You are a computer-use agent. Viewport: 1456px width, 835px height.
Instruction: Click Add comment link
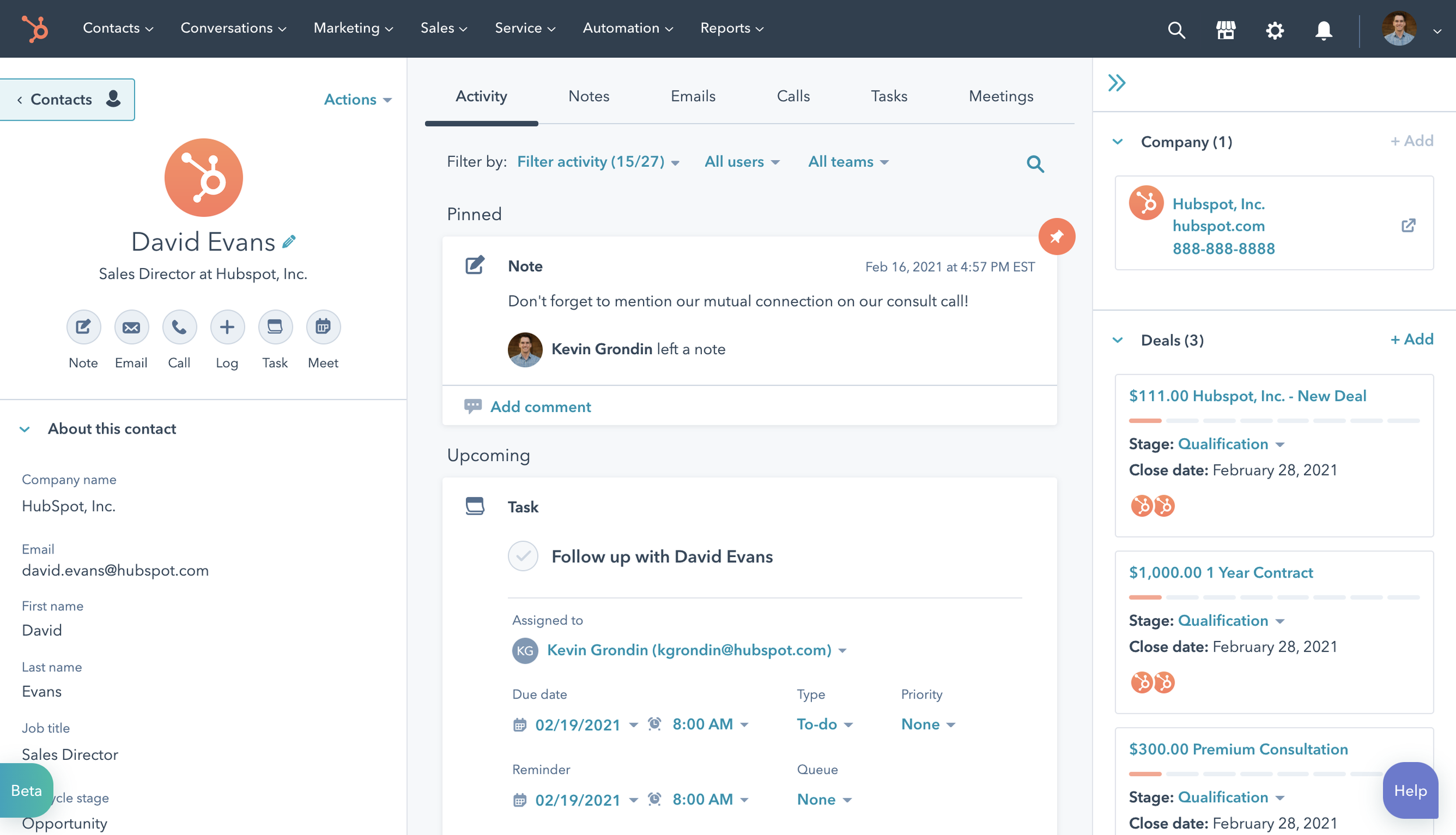pos(540,407)
